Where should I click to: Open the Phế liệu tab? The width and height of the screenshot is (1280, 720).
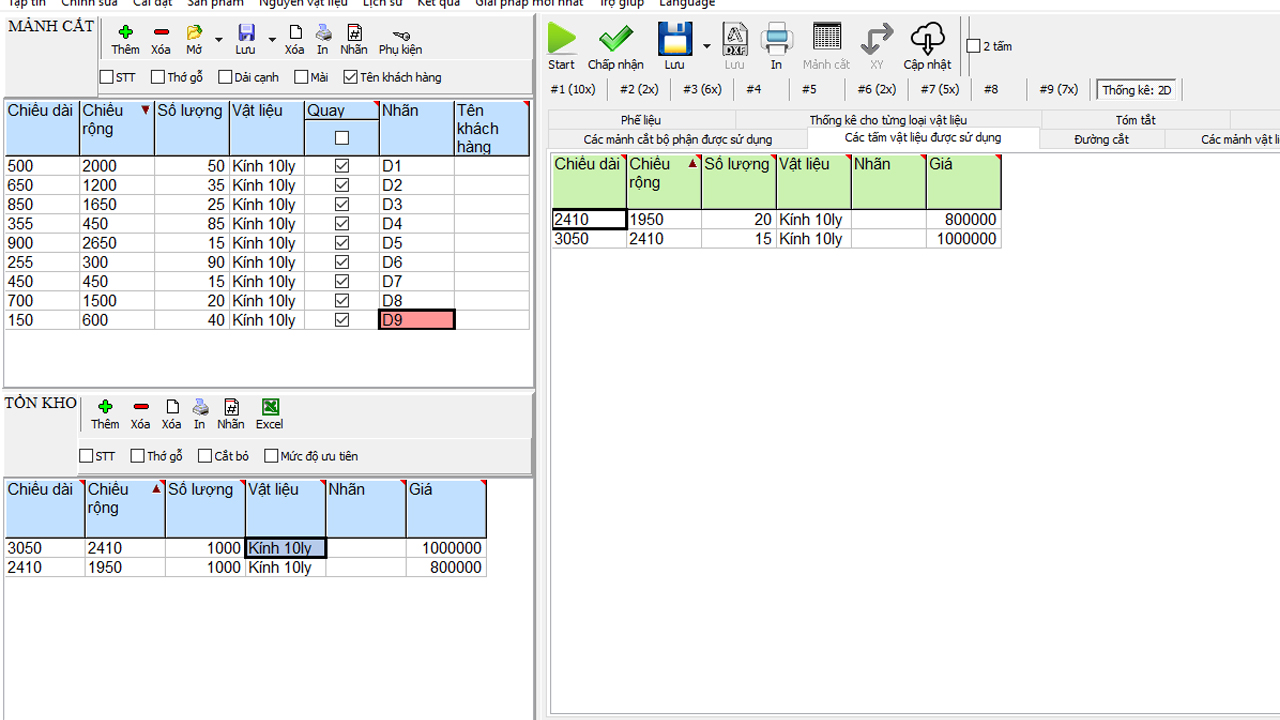click(640, 120)
